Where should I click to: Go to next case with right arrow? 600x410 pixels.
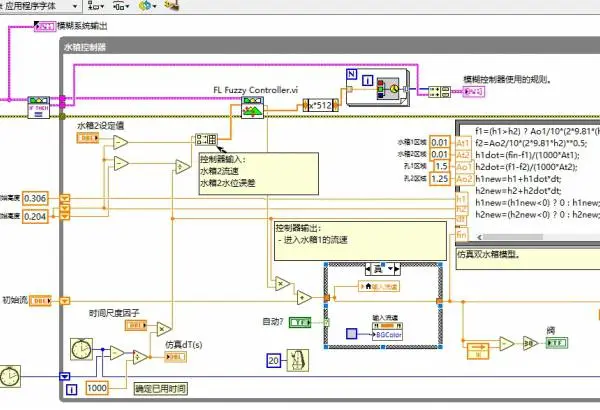pyautogui.click(x=397, y=270)
